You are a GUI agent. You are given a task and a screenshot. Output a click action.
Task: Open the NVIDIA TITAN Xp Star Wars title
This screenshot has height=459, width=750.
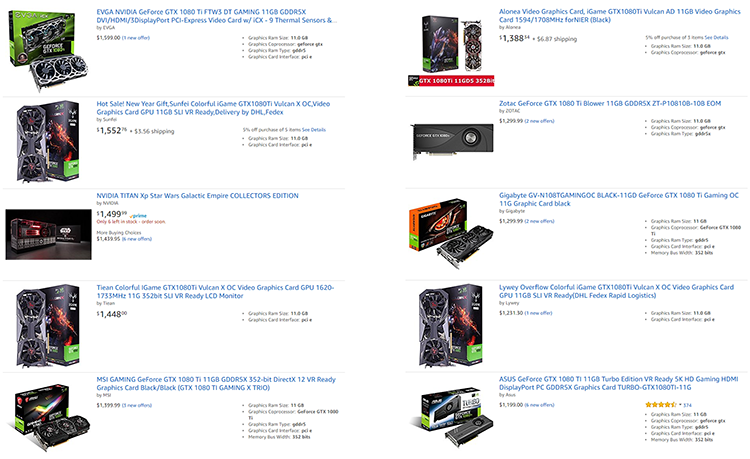[x=198, y=196]
